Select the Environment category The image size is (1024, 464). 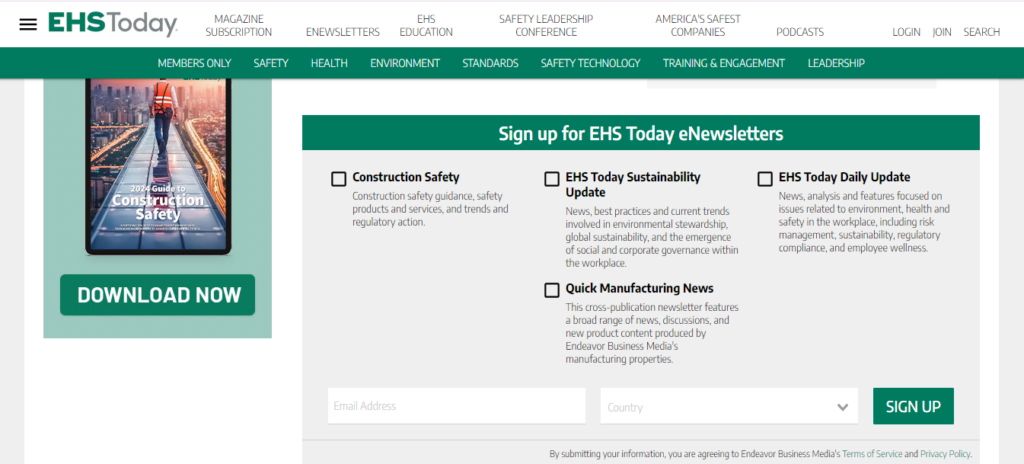point(405,63)
